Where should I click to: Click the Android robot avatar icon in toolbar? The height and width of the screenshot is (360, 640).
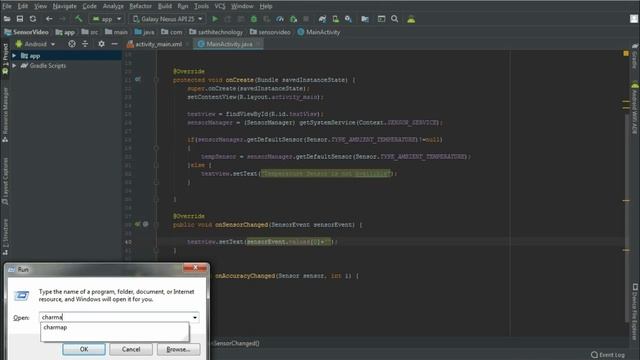pos(411,19)
